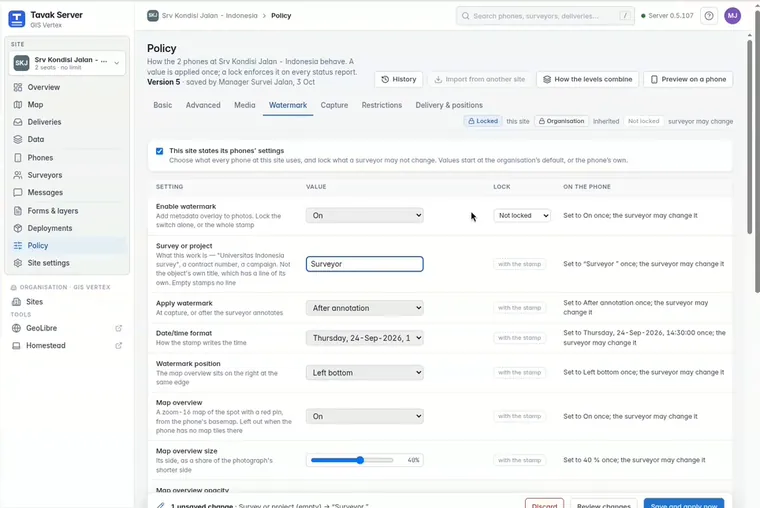Click the pencil icon beside unsaved change

[x=160, y=505]
